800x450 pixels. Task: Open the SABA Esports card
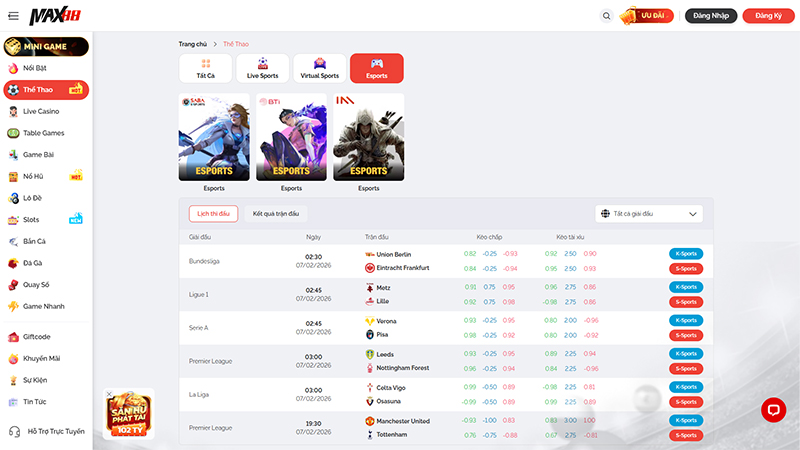pos(214,137)
